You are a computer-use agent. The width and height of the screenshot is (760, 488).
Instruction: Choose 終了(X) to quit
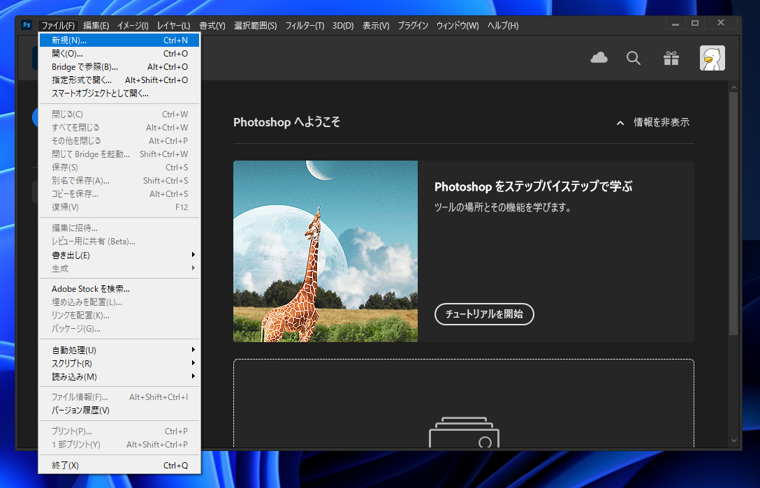point(119,465)
